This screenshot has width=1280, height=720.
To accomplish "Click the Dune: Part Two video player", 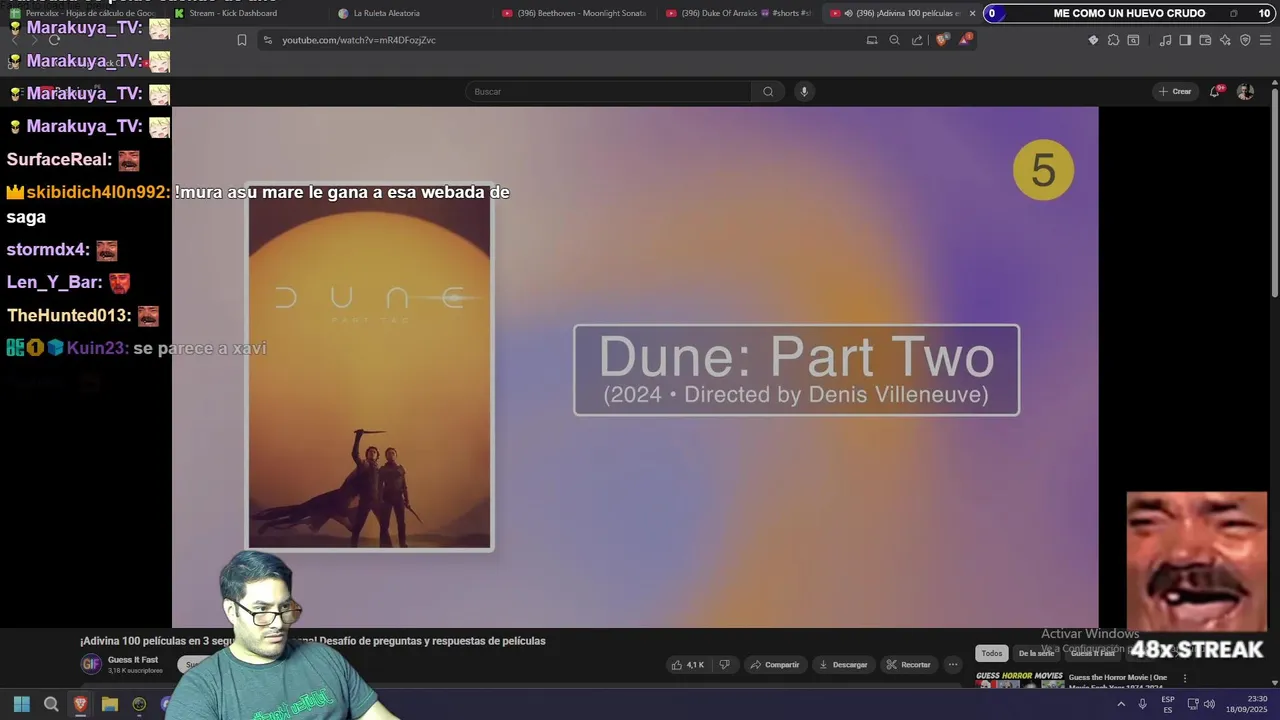I will click(x=635, y=367).
